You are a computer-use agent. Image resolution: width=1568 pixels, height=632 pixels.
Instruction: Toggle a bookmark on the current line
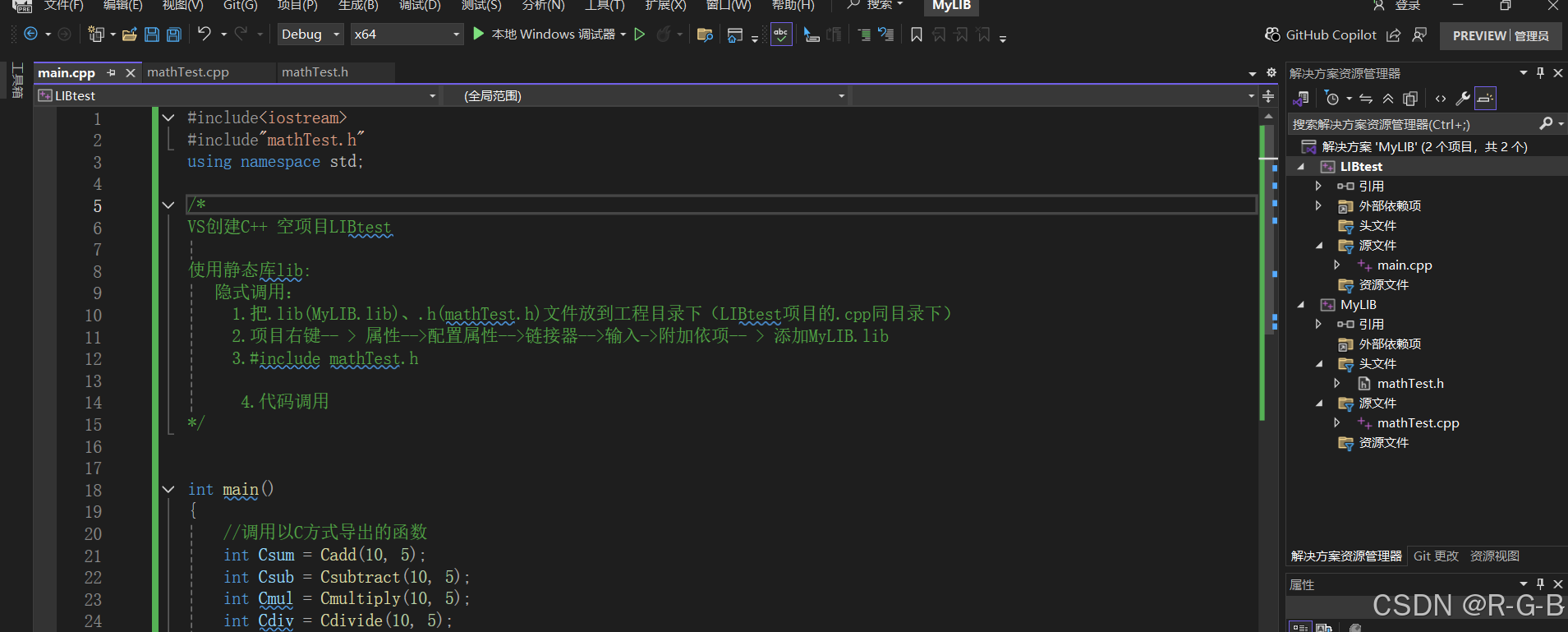point(917,35)
